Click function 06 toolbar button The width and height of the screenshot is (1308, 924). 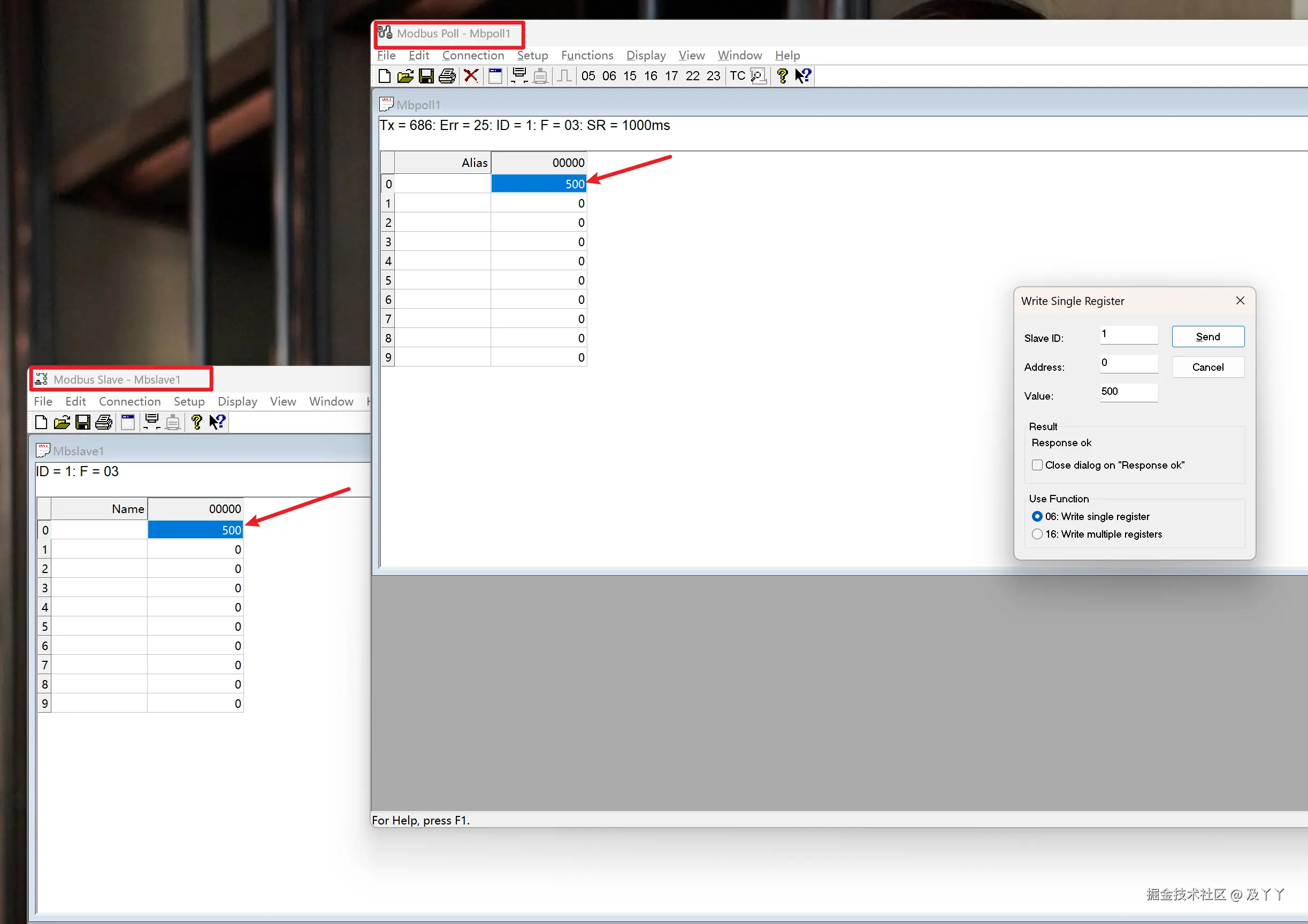point(609,76)
